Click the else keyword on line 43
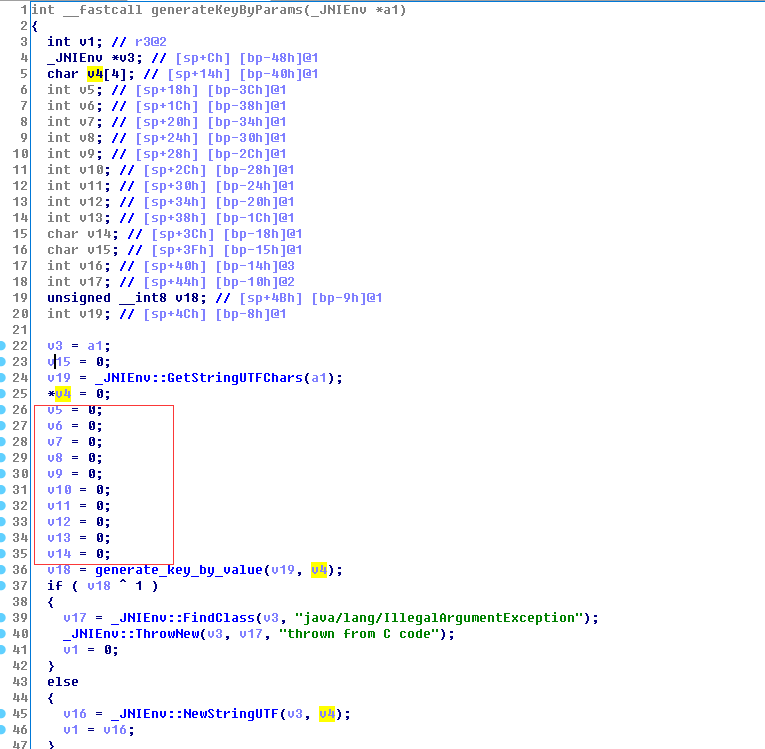Viewport: 765px width, 749px height. click(62, 682)
